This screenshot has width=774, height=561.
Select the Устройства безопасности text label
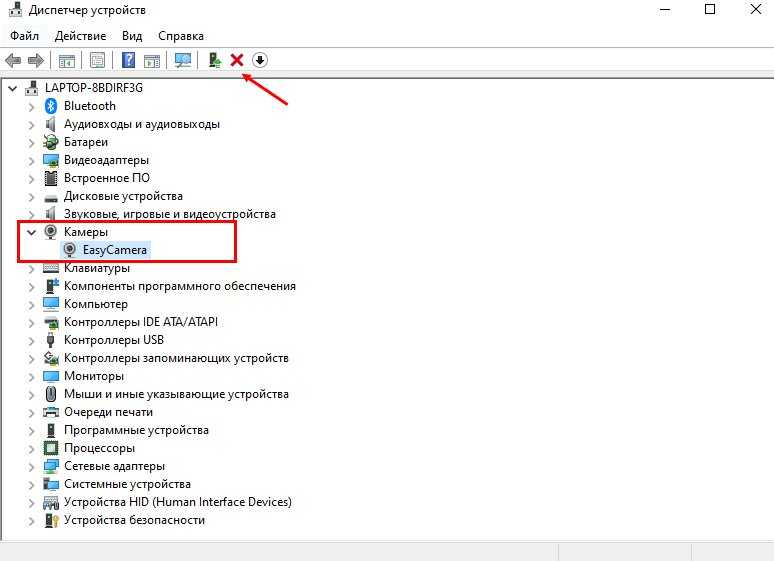tap(134, 520)
